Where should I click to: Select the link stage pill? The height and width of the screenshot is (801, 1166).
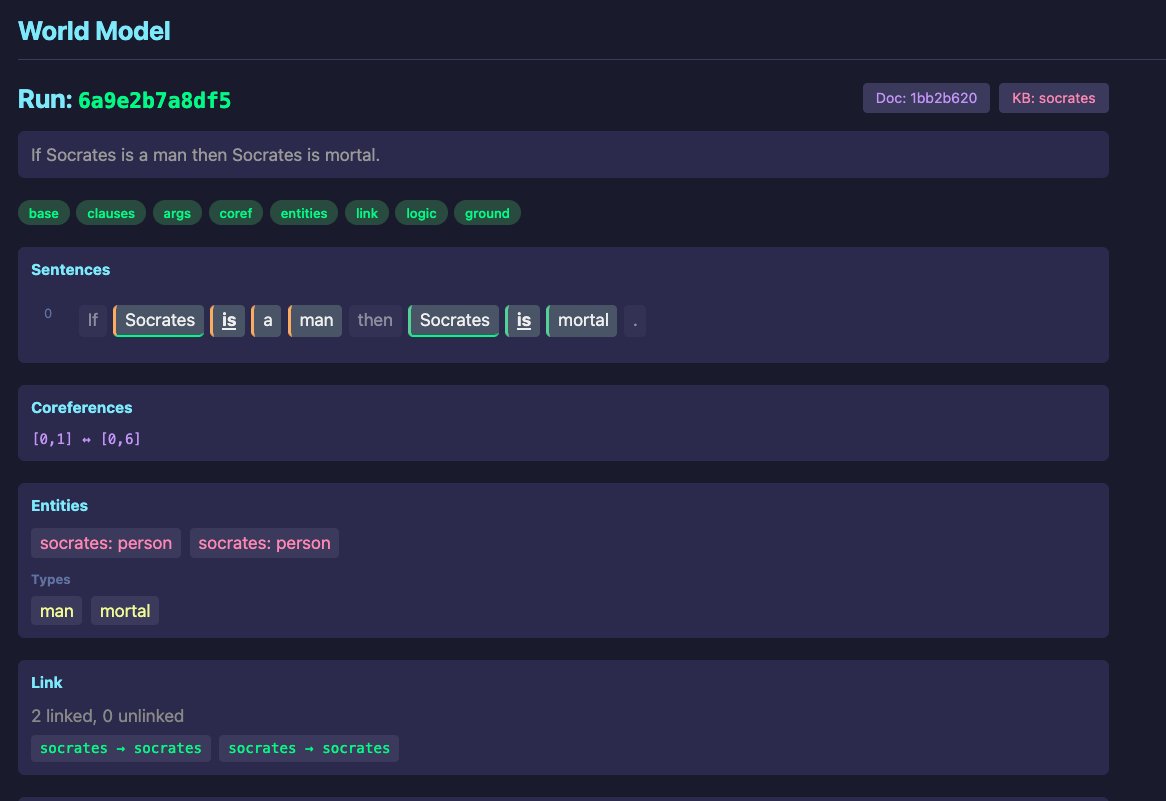point(367,213)
